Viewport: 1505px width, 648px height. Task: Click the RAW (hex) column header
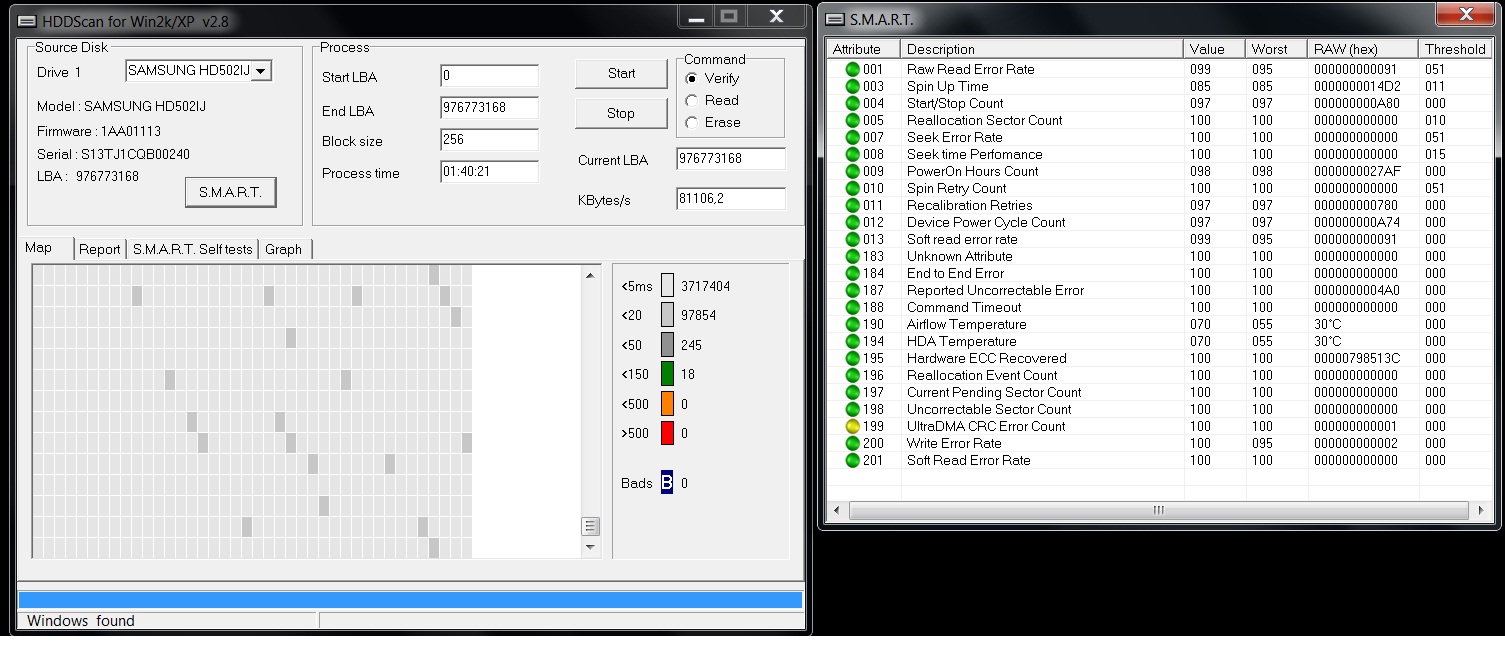[x=1363, y=49]
